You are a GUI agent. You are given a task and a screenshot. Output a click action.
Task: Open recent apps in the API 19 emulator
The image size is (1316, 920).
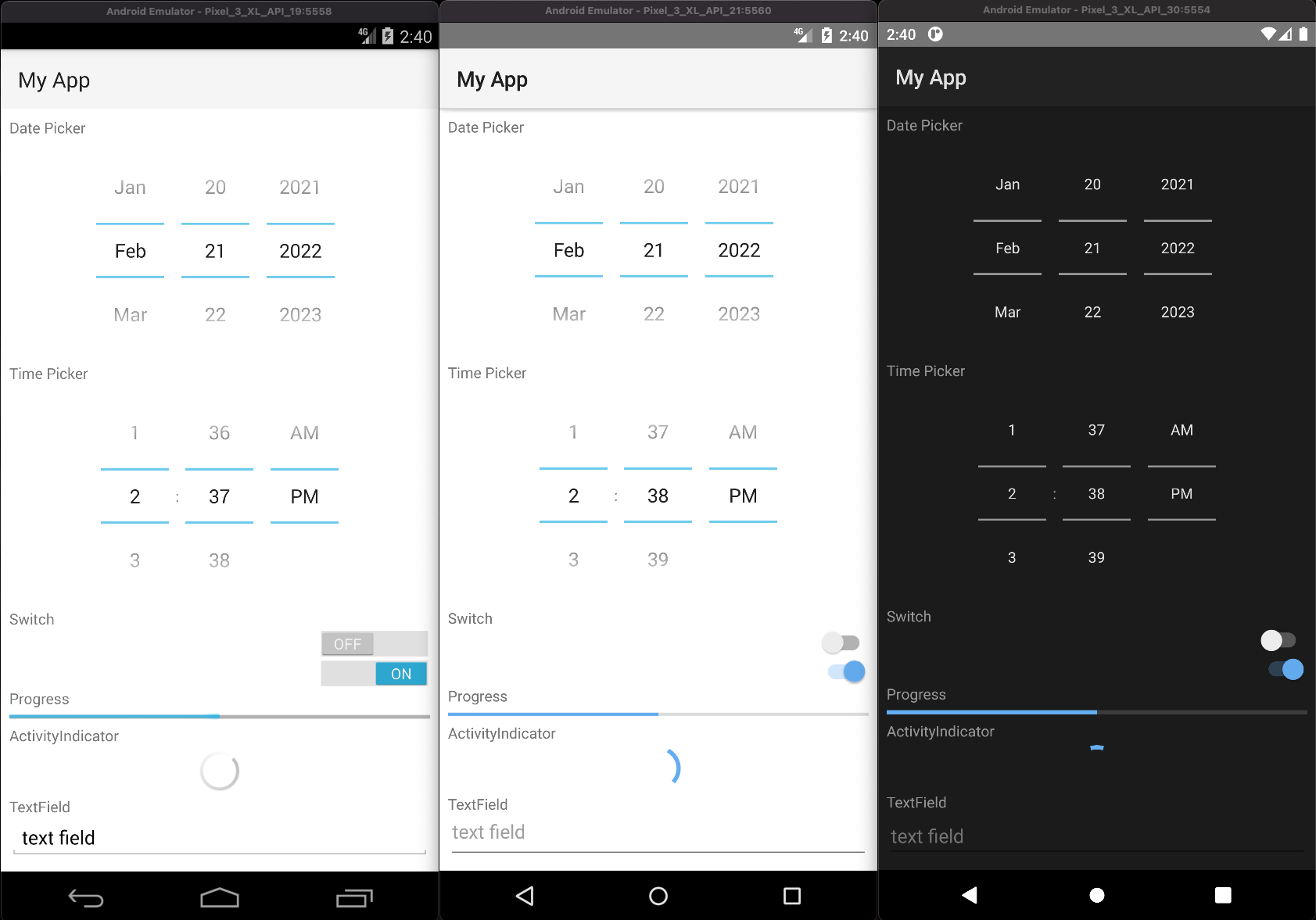coord(354,898)
